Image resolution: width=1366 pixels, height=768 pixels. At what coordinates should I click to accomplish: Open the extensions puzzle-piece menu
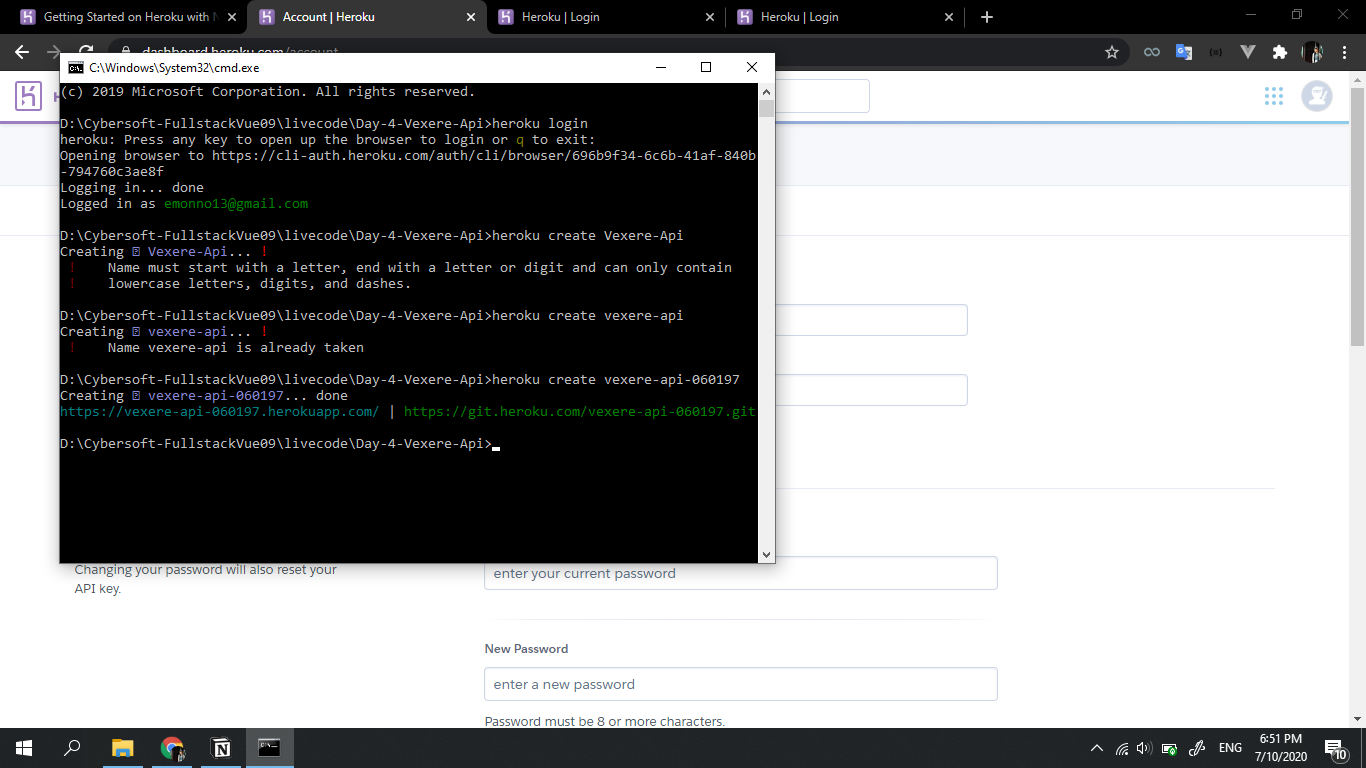(1281, 51)
